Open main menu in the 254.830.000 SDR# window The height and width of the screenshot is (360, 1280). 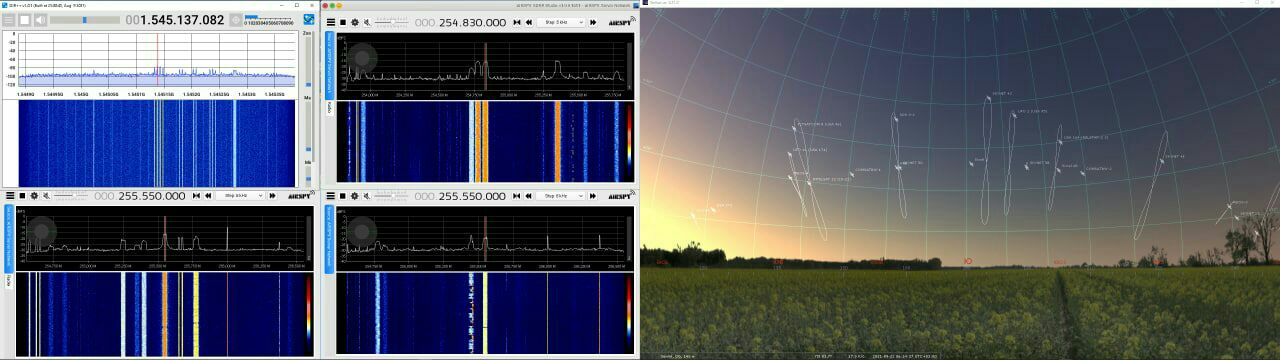pos(331,22)
